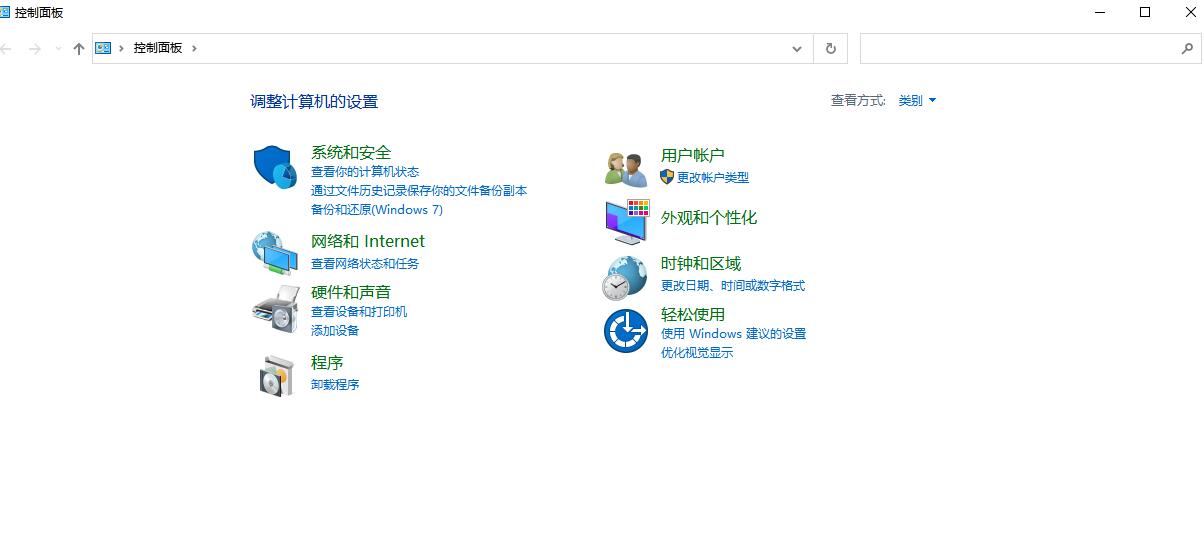Open 外观和个性化 category heading
Image resolution: width=1204 pixels, height=538 pixels.
tap(709, 217)
